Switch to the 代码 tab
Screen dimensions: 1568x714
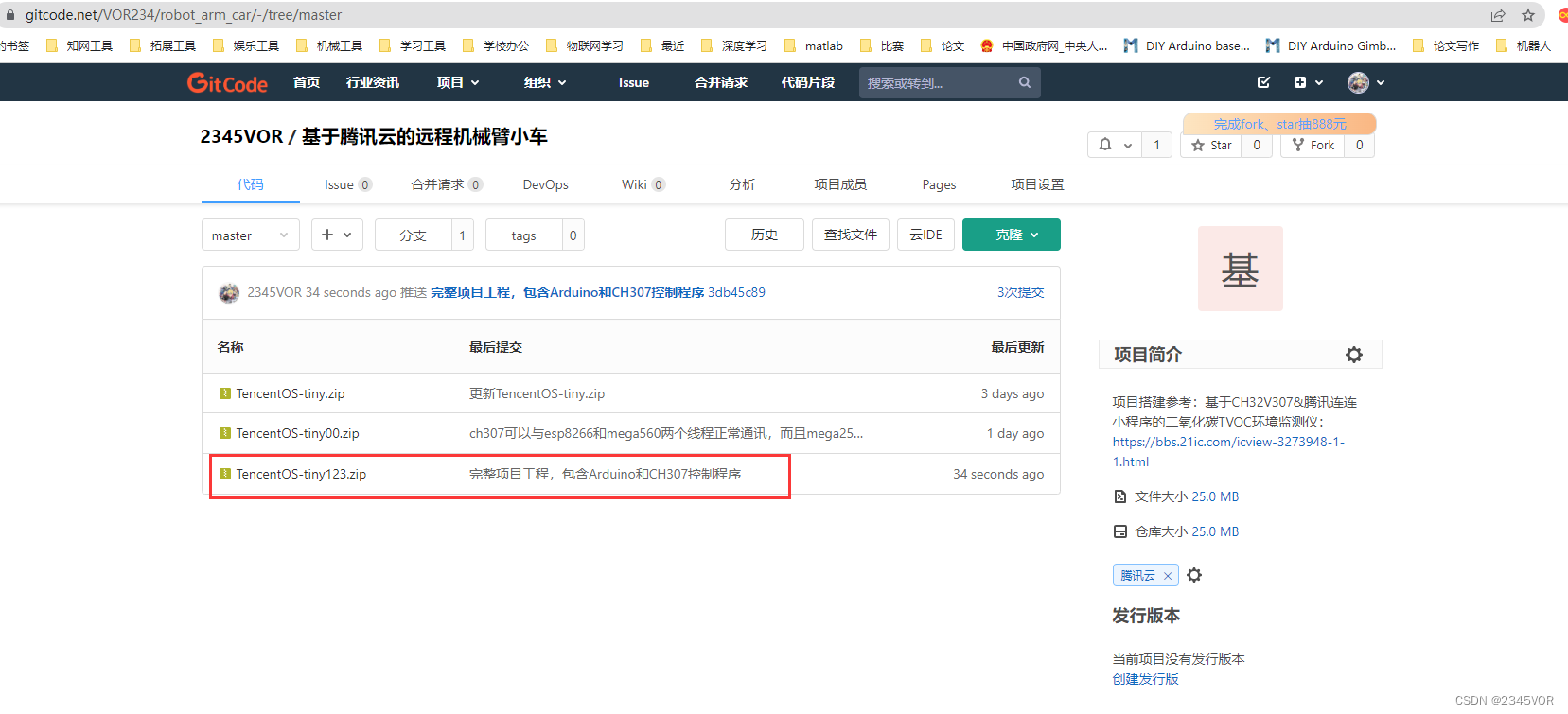[250, 184]
